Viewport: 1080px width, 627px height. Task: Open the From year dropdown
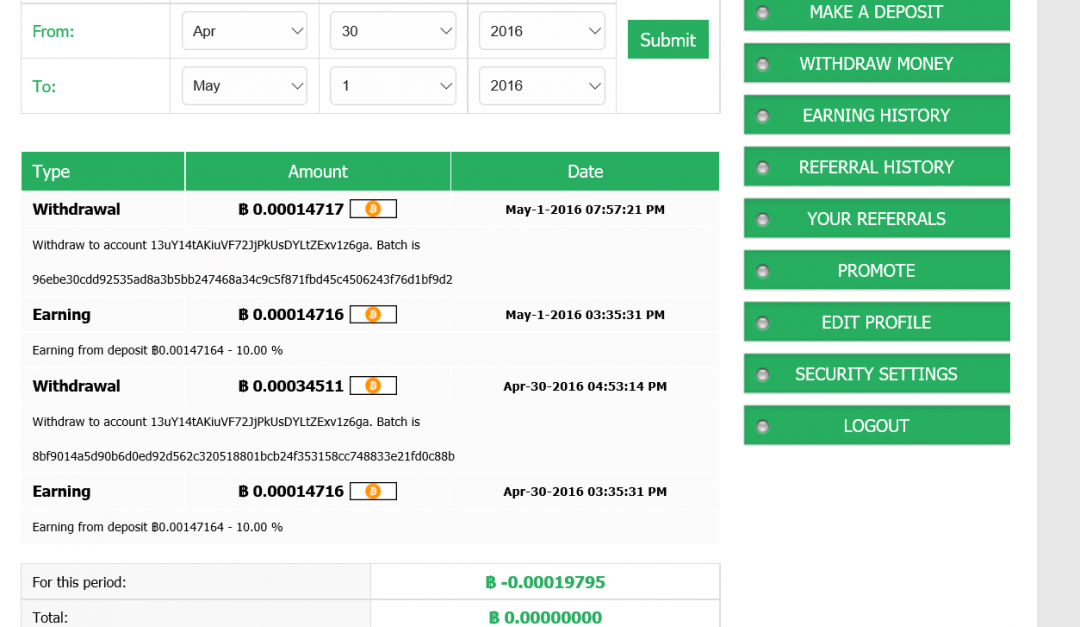click(541, 31)
